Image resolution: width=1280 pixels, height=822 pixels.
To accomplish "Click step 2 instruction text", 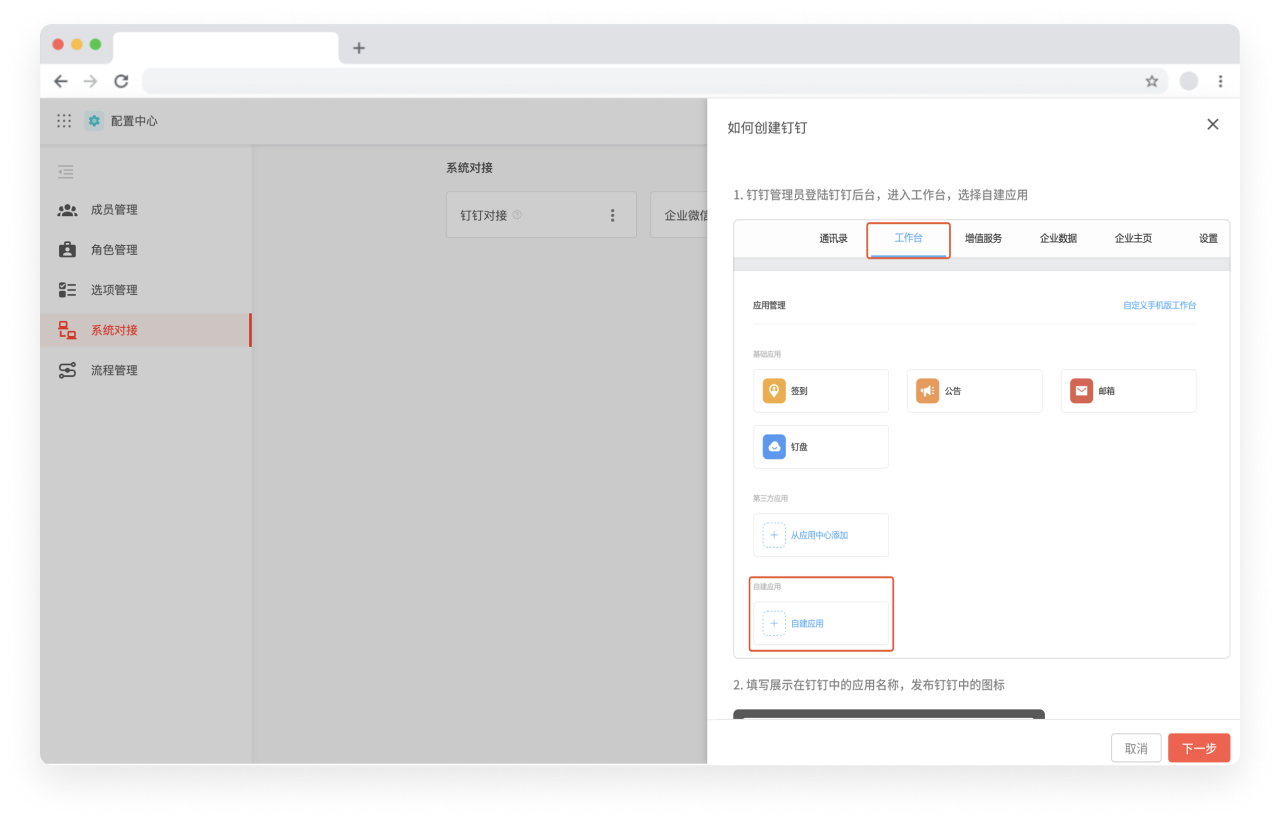I will point(869,685).
